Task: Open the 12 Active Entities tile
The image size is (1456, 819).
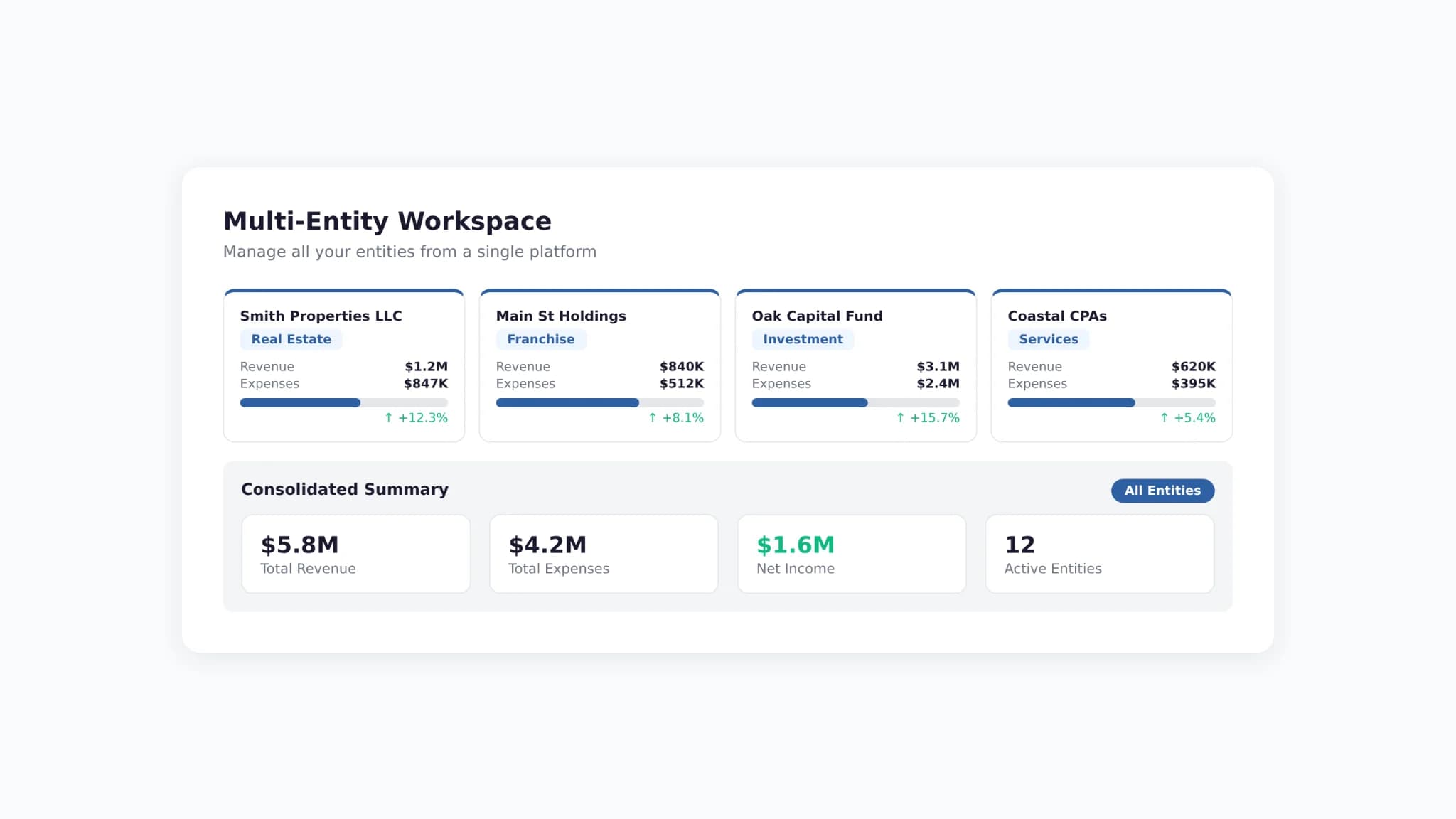Action: (x=1100, y=554)
